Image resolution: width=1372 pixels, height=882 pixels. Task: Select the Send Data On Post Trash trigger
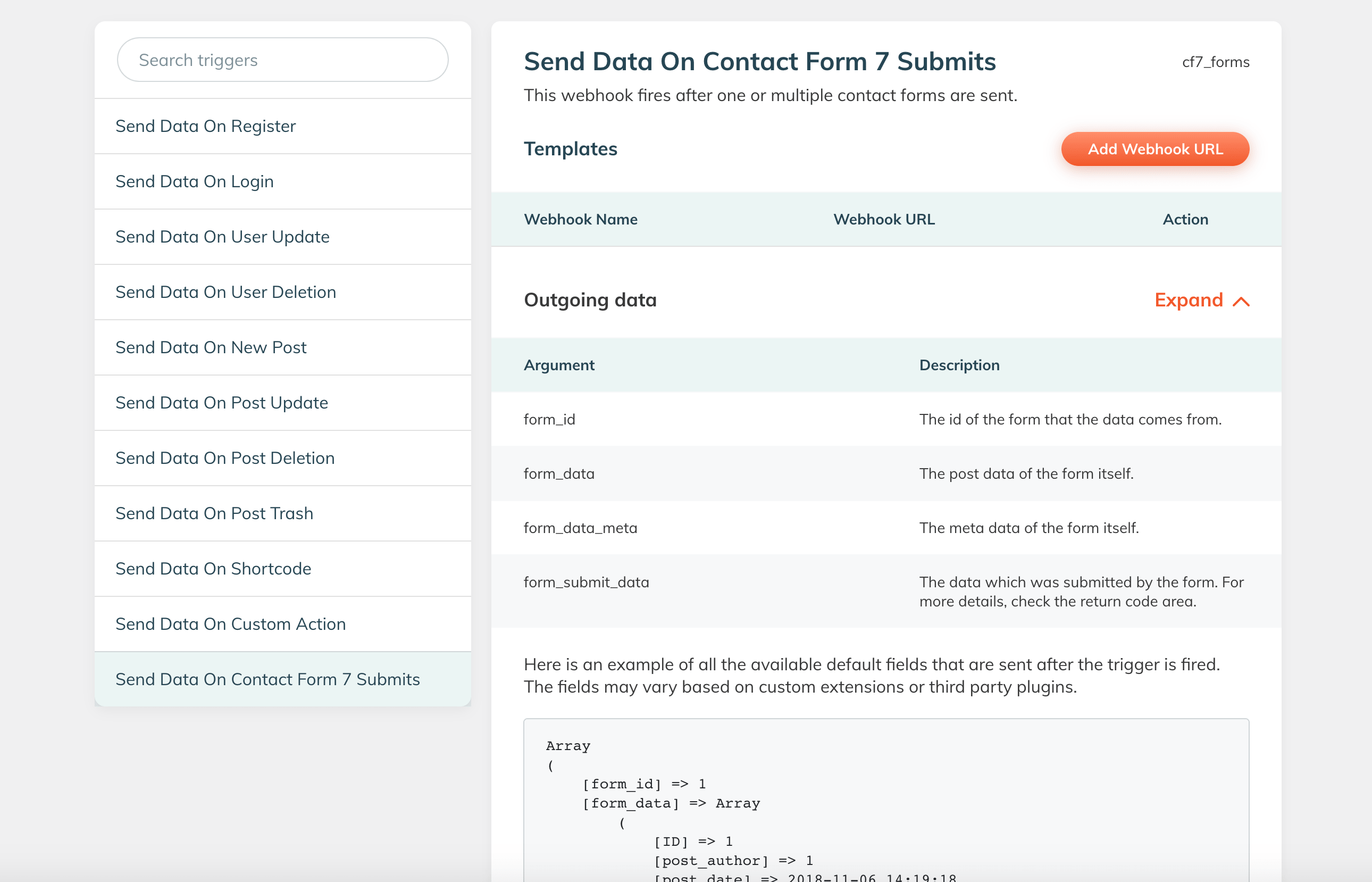214,514
